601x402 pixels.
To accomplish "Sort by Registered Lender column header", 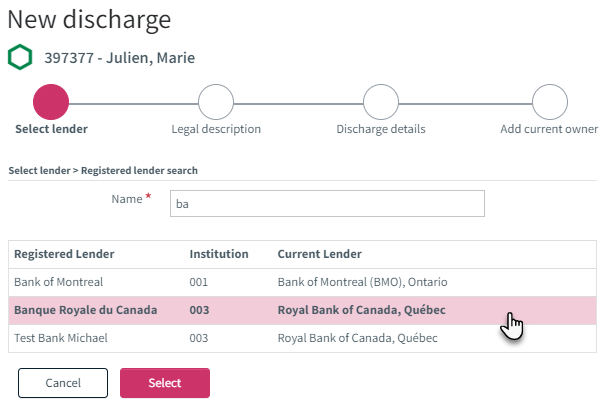I will 64,254.
